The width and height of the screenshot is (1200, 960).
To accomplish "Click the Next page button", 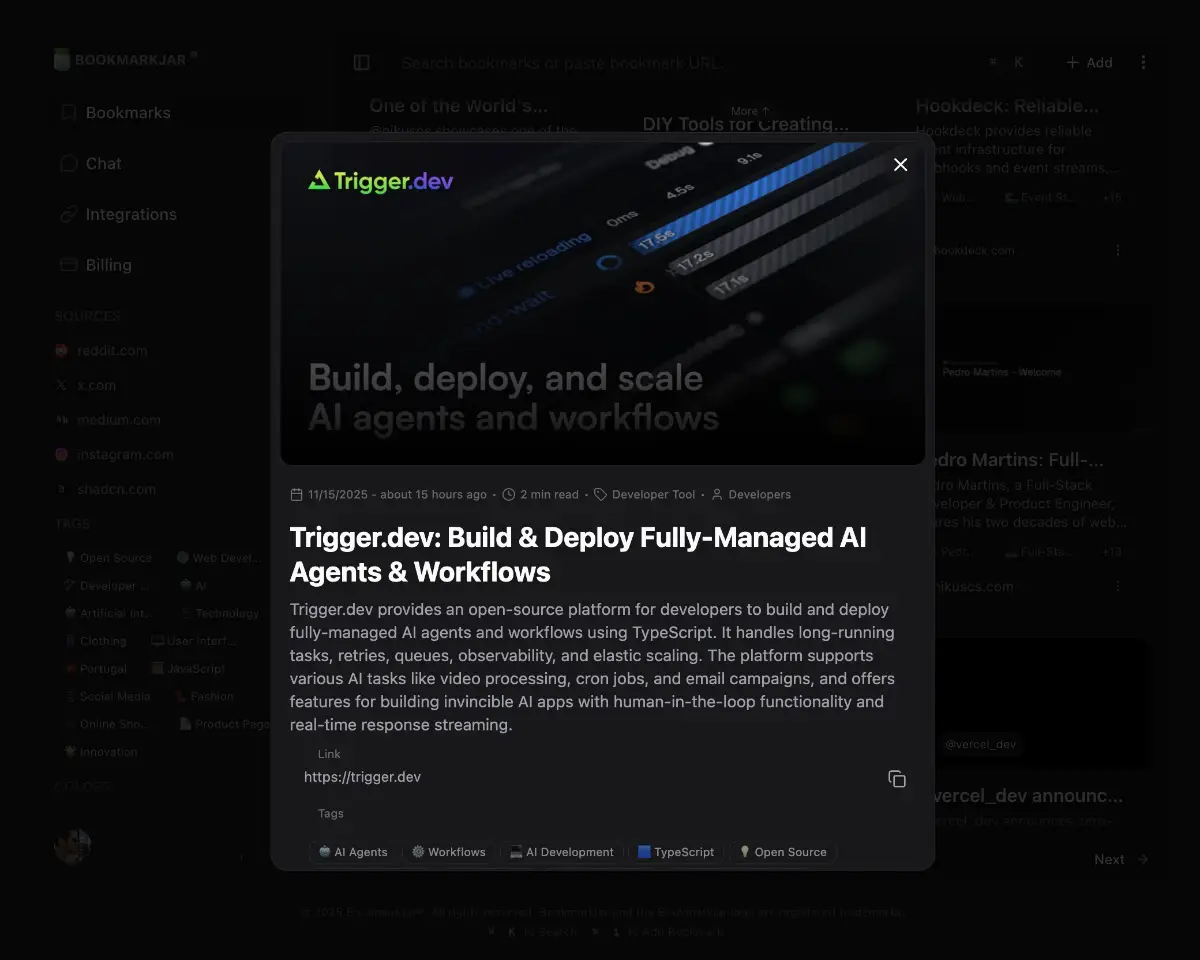I will pyautogui.click(x=1120, y=860).
